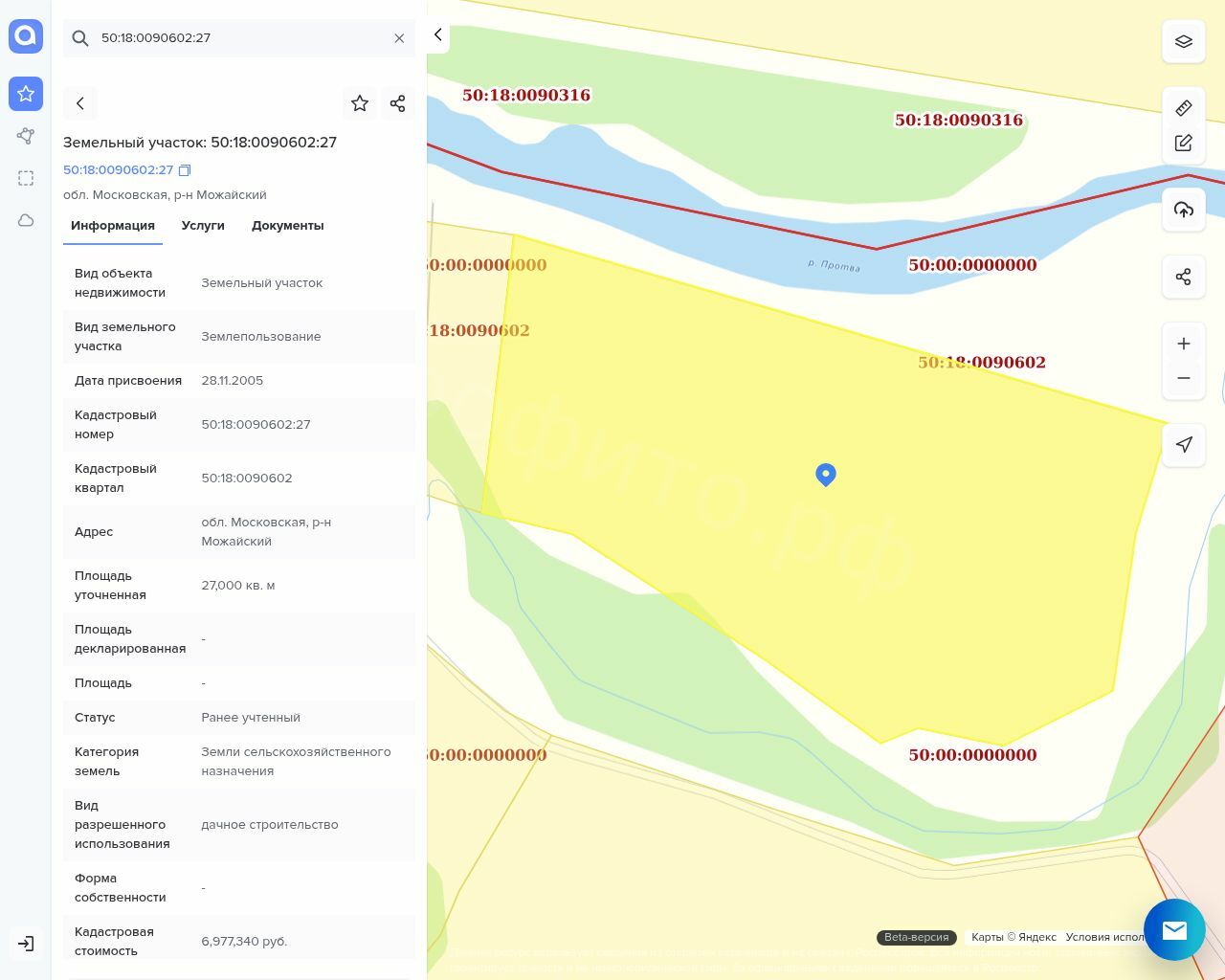The height and width of the screenshot is (980, 1225).
Task: Share the map view via right toolbar
Action: pyautogui.click(x=1183, y=277)
